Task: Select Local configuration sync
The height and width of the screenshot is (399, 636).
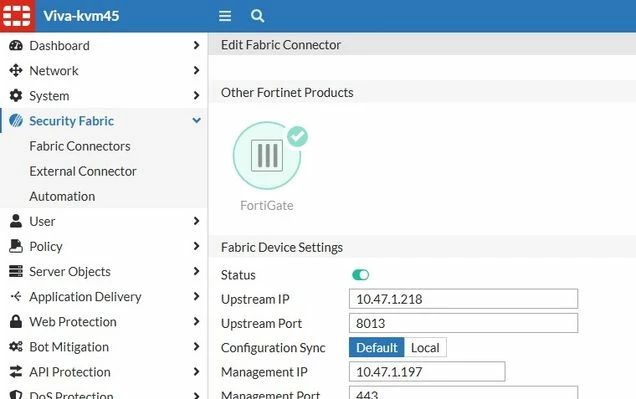Action: [x=425, y=348]
